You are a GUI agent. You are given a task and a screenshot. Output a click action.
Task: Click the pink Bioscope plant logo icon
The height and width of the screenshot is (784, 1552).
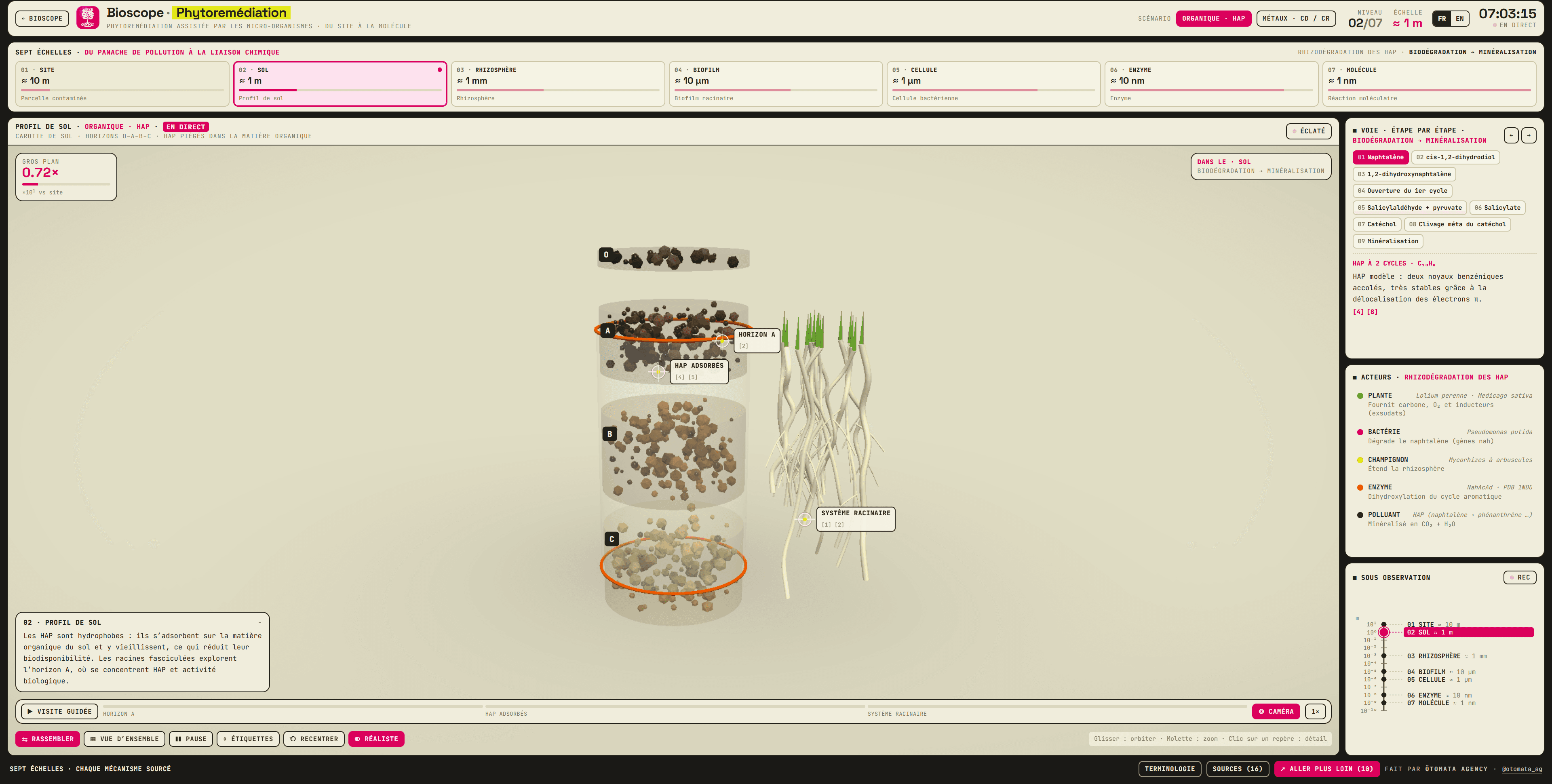click(x=88, y=17)
